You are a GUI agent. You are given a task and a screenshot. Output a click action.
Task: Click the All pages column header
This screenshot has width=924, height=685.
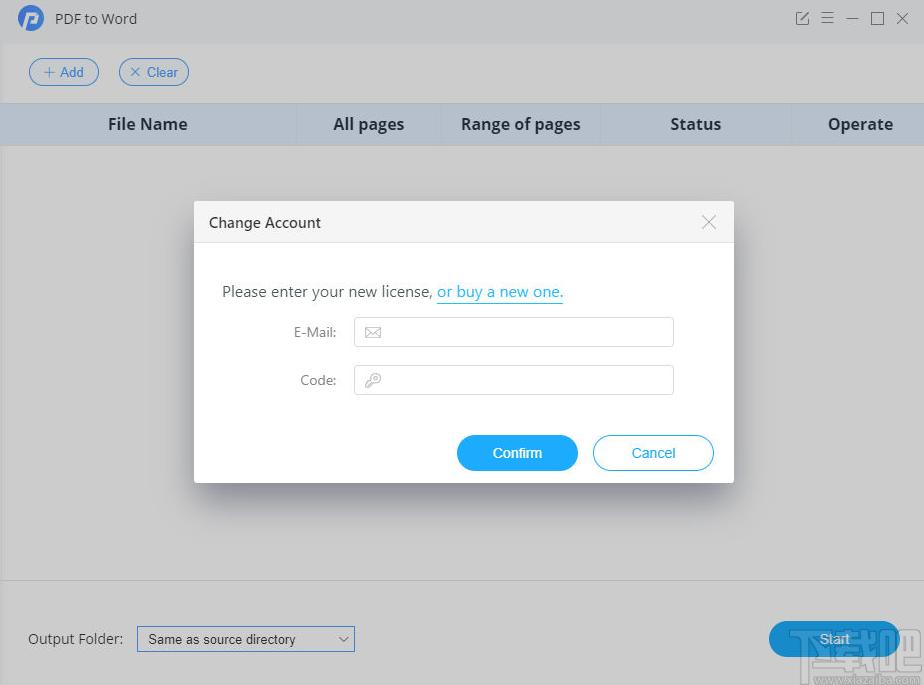click(x=368, y=124)
